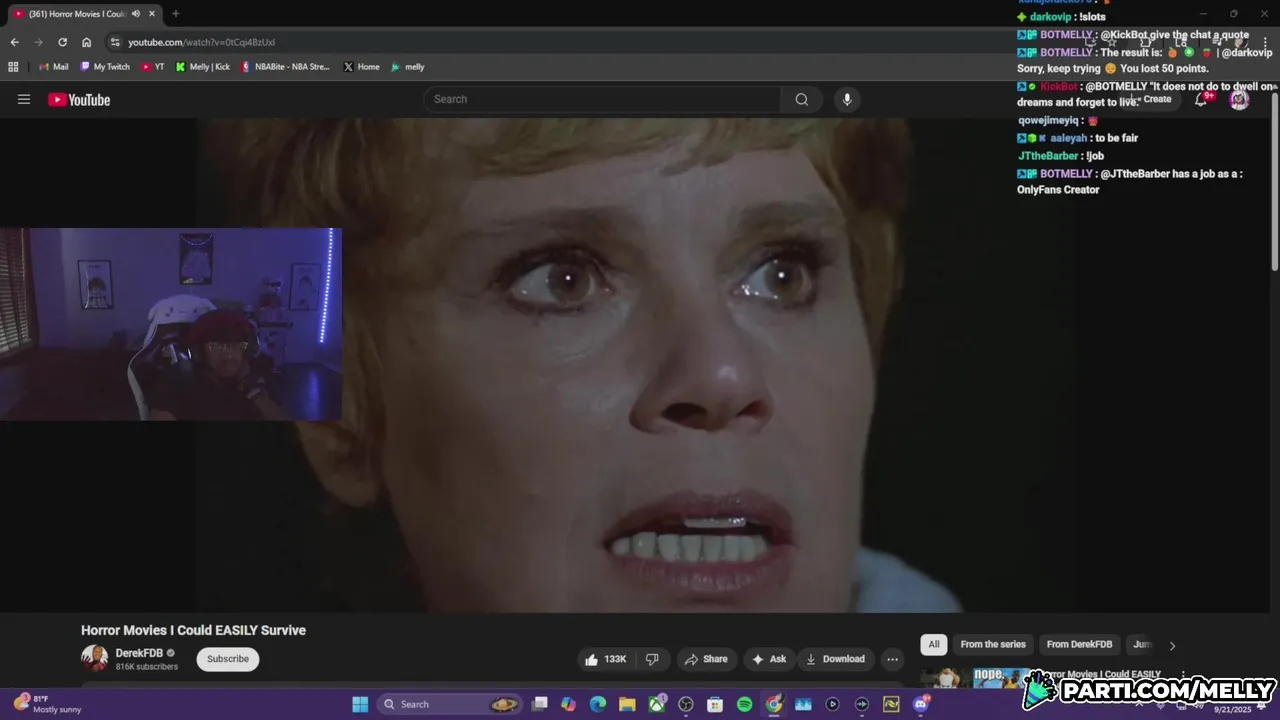Open the weather widget showing 81°F
This screenshot has width=1280, height=720.
pos(47,704)
